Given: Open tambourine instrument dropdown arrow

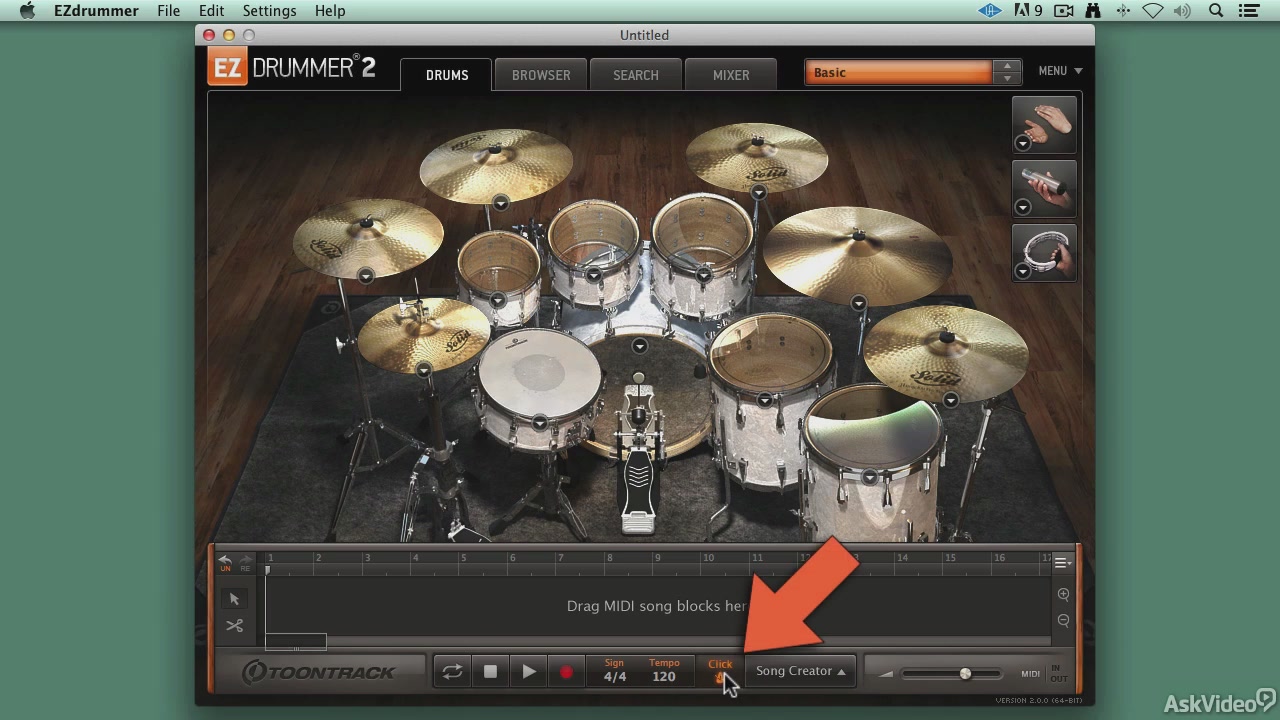Looking at the screenshot, I should (1023, 271).
